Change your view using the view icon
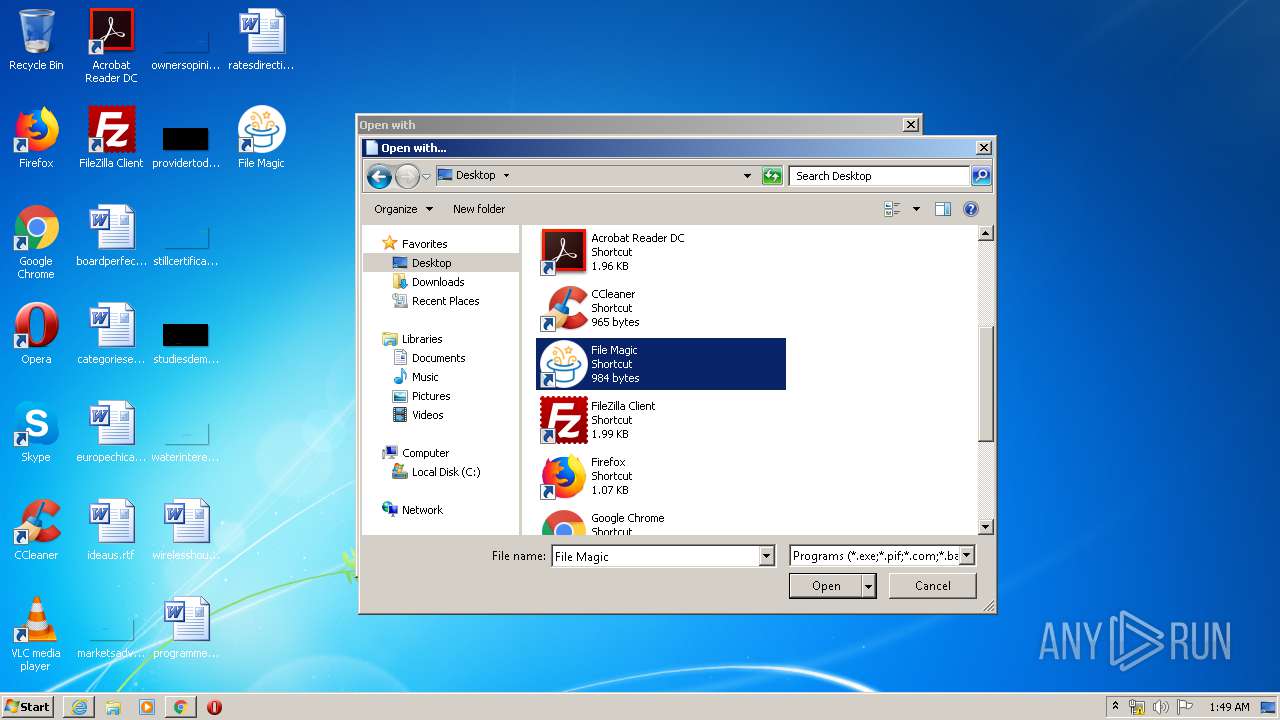This screenshot has height=720, width=1280. click(x=893, y=209)
